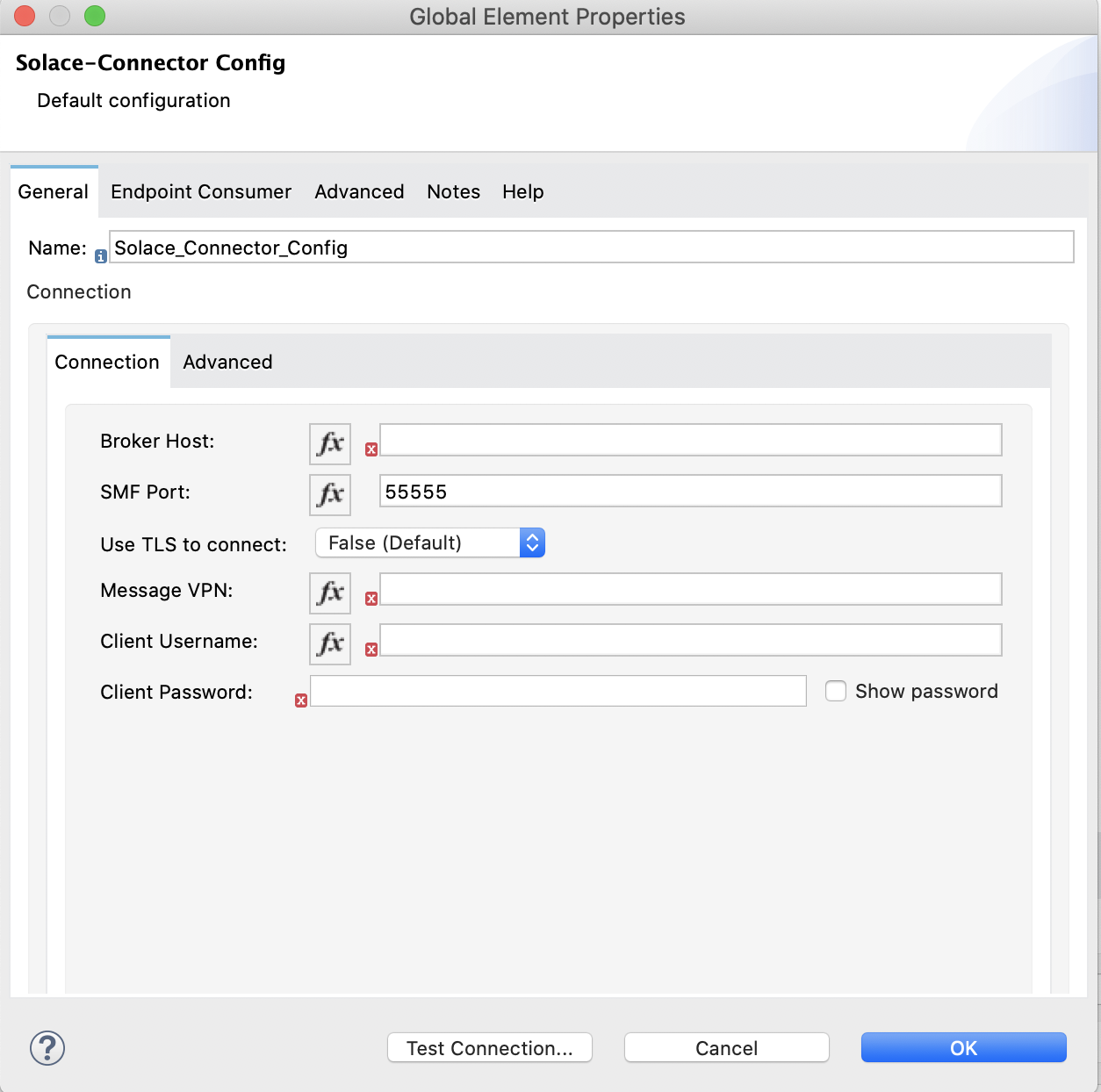The height and width of the screenshot is (1092, 1101).
Task: Toggle fx expression mode for Message VPN
Action: [330, 593]
